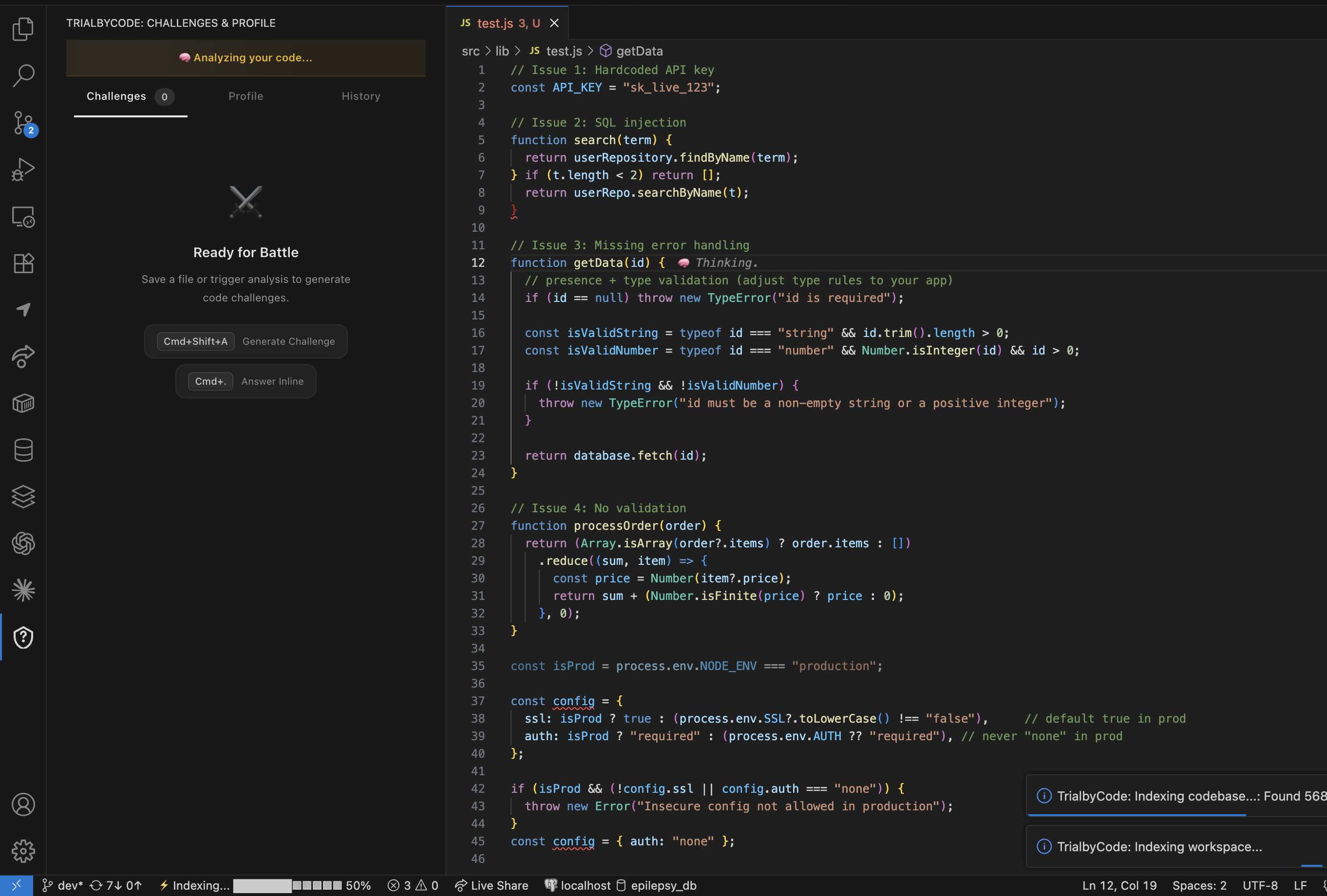Switch to the History tab
The width and height of the screenshot is (1327, 896).
361,96
